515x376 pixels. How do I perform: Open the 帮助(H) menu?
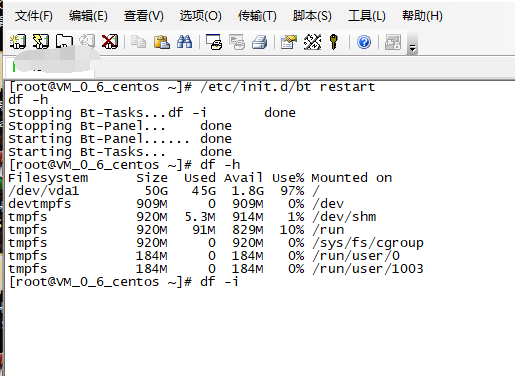point(422,16)
